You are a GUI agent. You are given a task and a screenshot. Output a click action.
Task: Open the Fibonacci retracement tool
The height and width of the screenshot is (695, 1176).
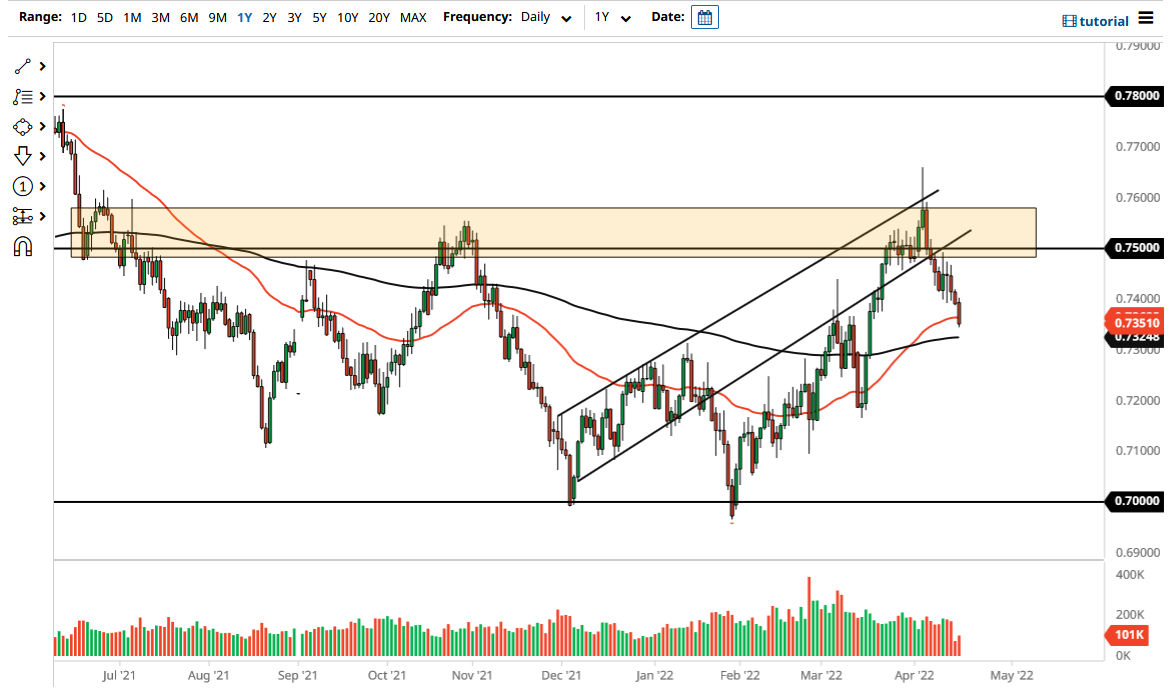(25, 96)
